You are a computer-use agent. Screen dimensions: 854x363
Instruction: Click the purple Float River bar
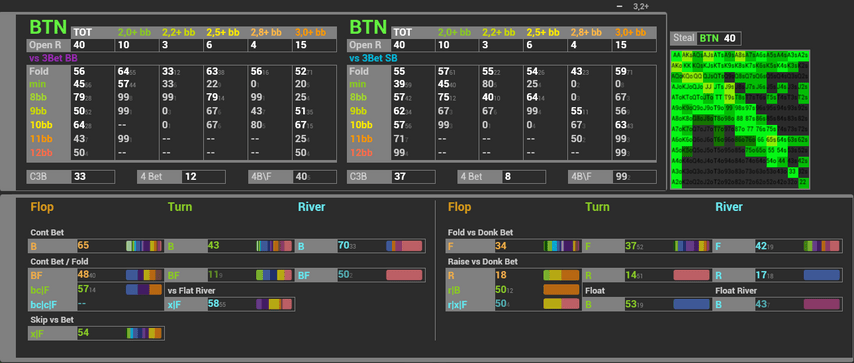tap(821, 304)
